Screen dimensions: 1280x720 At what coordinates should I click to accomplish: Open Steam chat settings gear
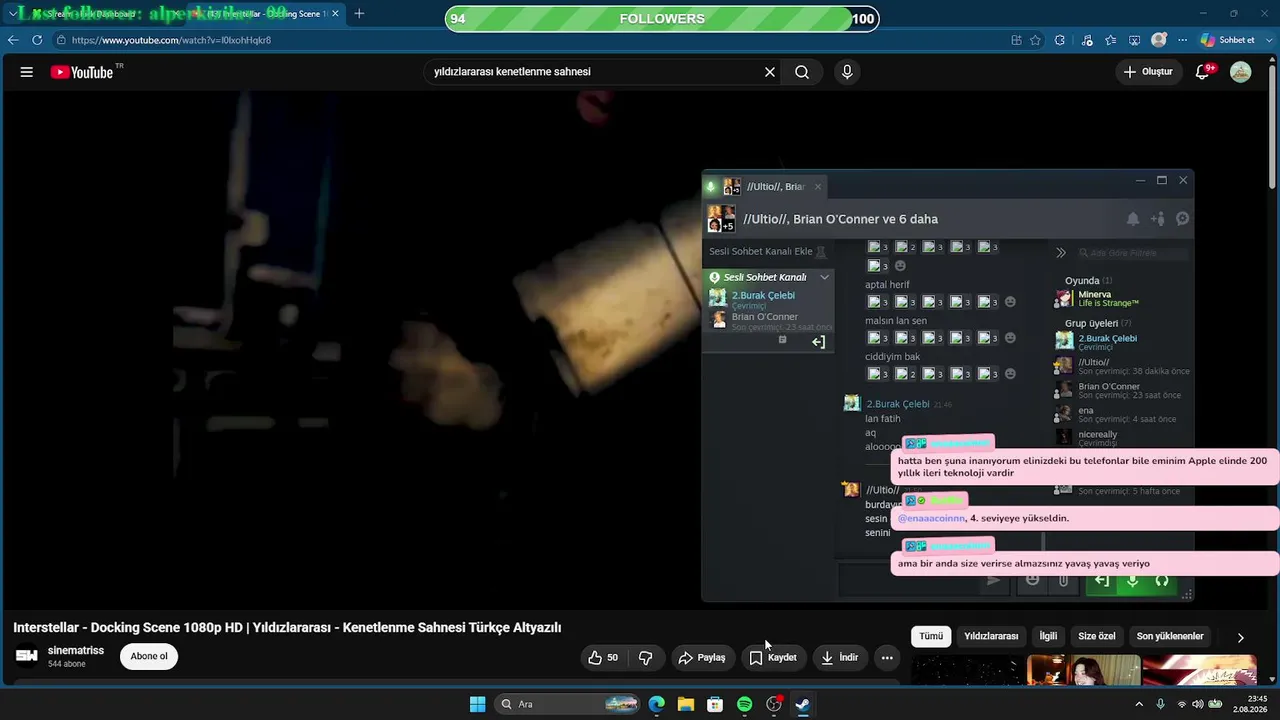(x=1182, y=219)
